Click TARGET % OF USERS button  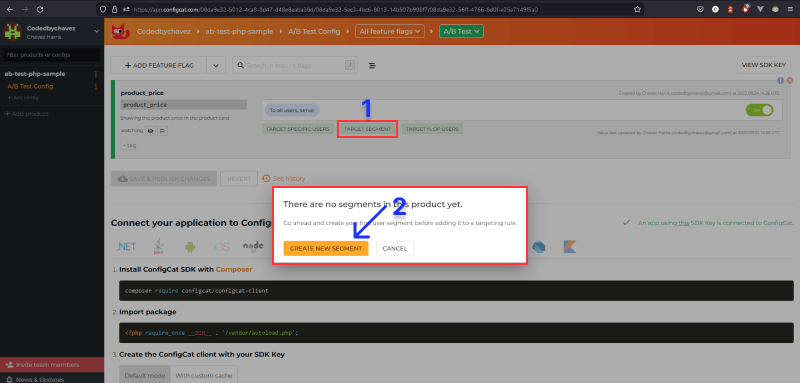(x=432, y=129)
